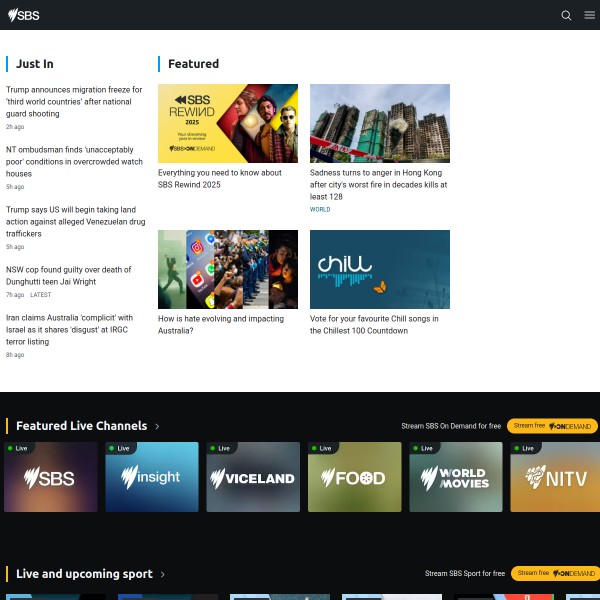Select the Chill countdown thumbnail

tap(380, 269)
